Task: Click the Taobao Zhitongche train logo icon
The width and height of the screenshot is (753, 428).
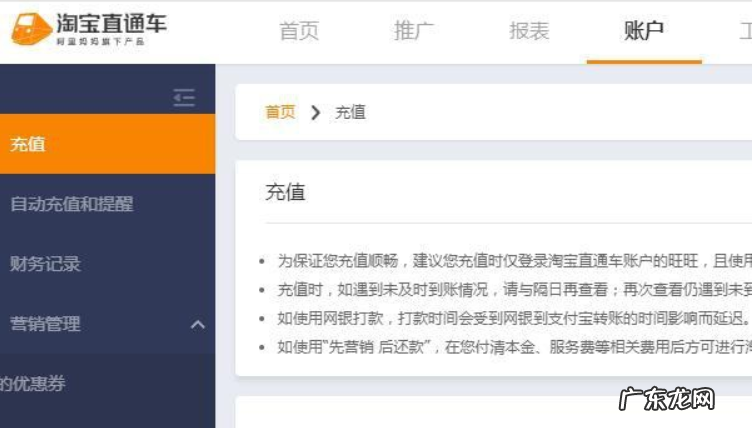Action: 31,29
